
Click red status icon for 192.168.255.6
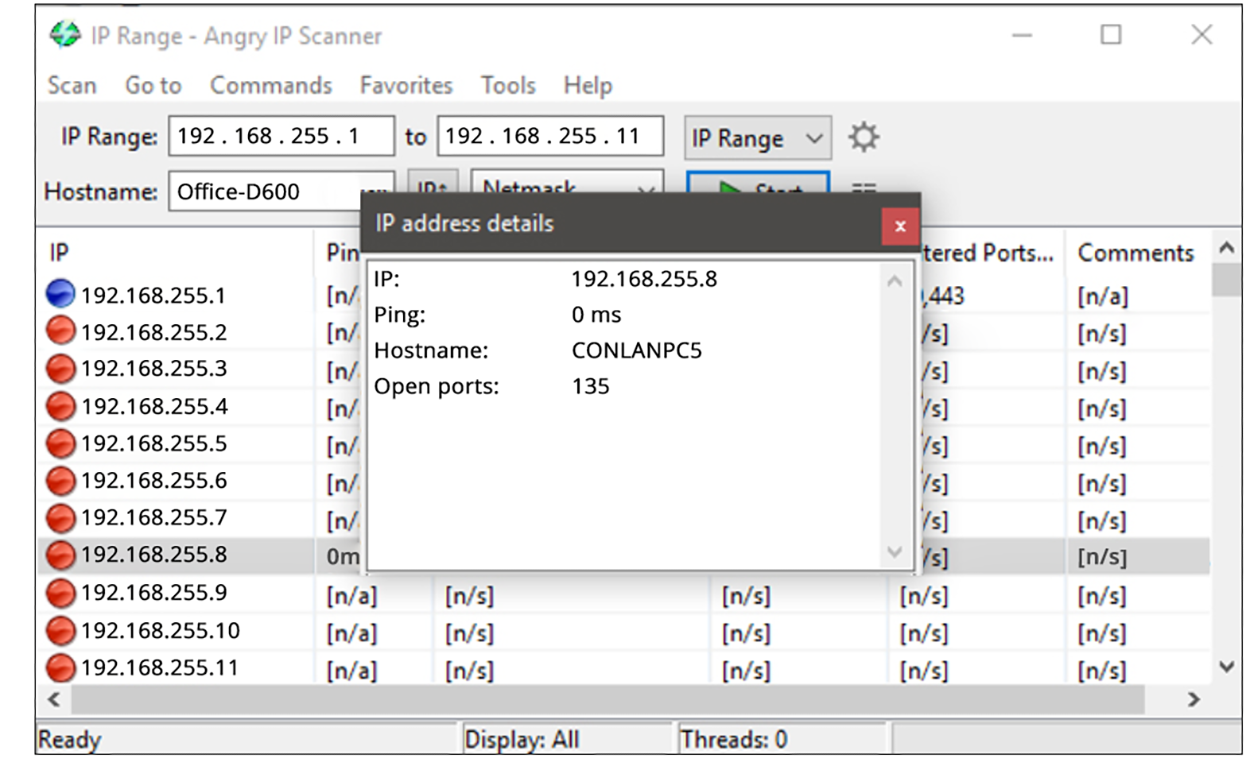61,481
